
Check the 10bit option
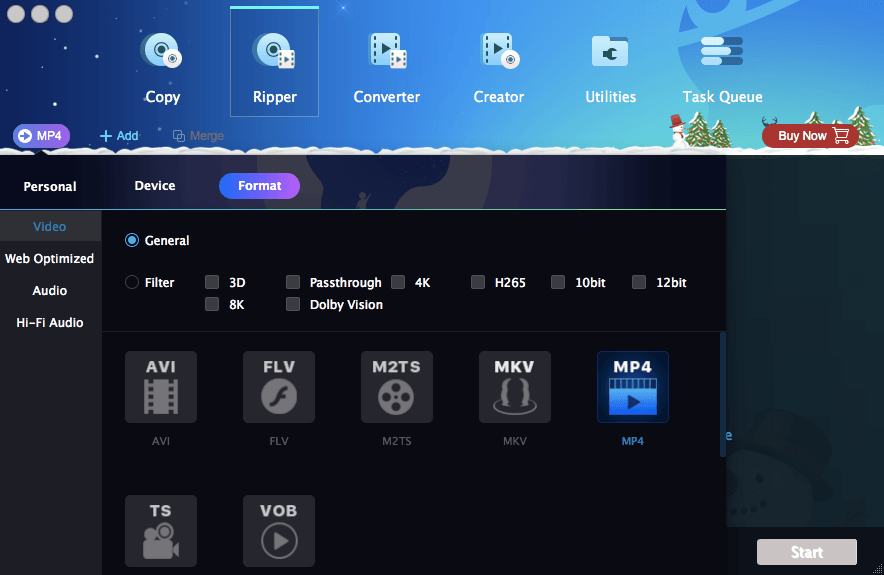tap(558, 282)
